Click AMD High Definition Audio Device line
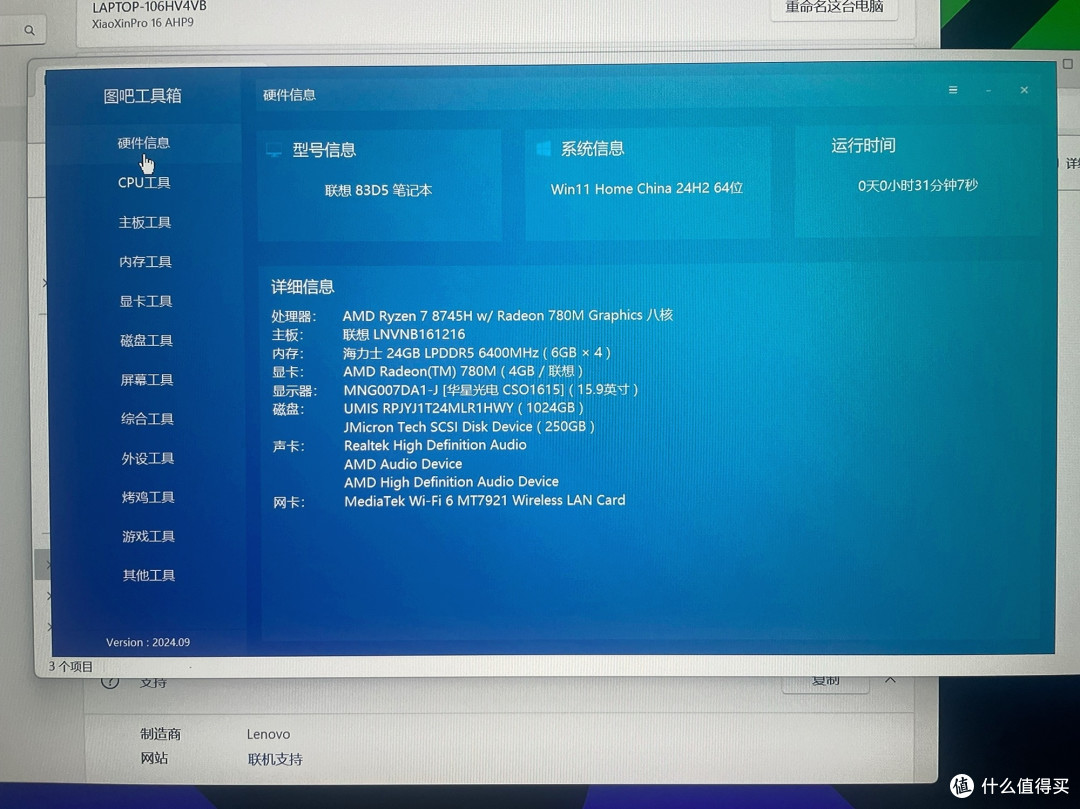 click(451, 482)
